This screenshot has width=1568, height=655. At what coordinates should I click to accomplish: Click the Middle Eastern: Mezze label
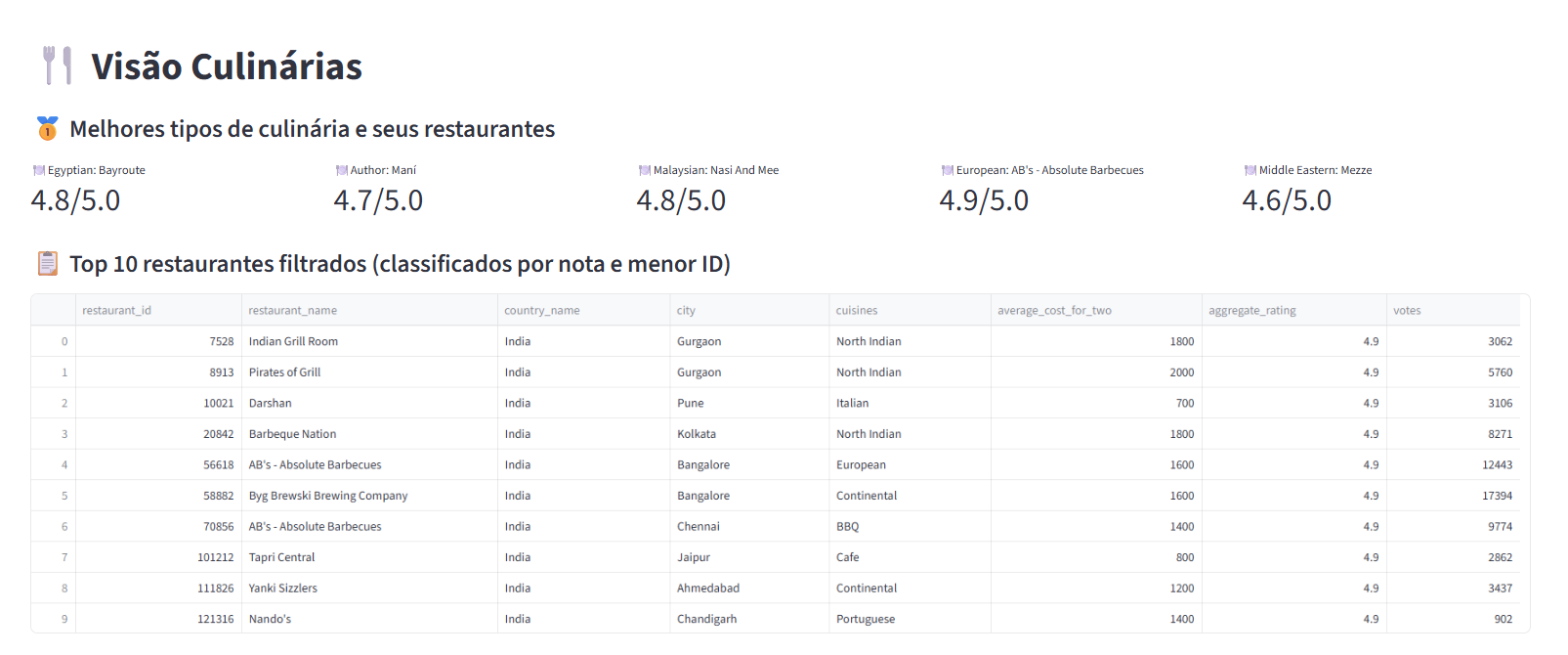tap(1316, 170)
